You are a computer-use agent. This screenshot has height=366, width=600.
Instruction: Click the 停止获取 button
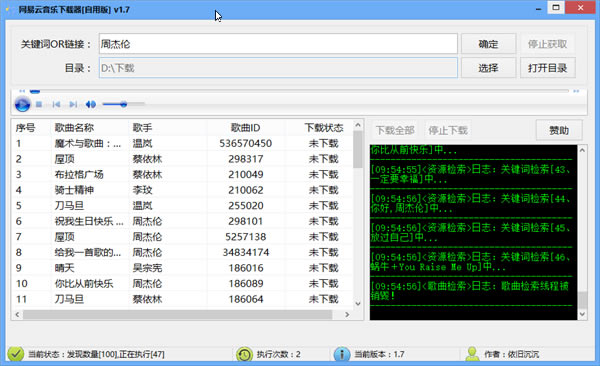tap(548, 44)
